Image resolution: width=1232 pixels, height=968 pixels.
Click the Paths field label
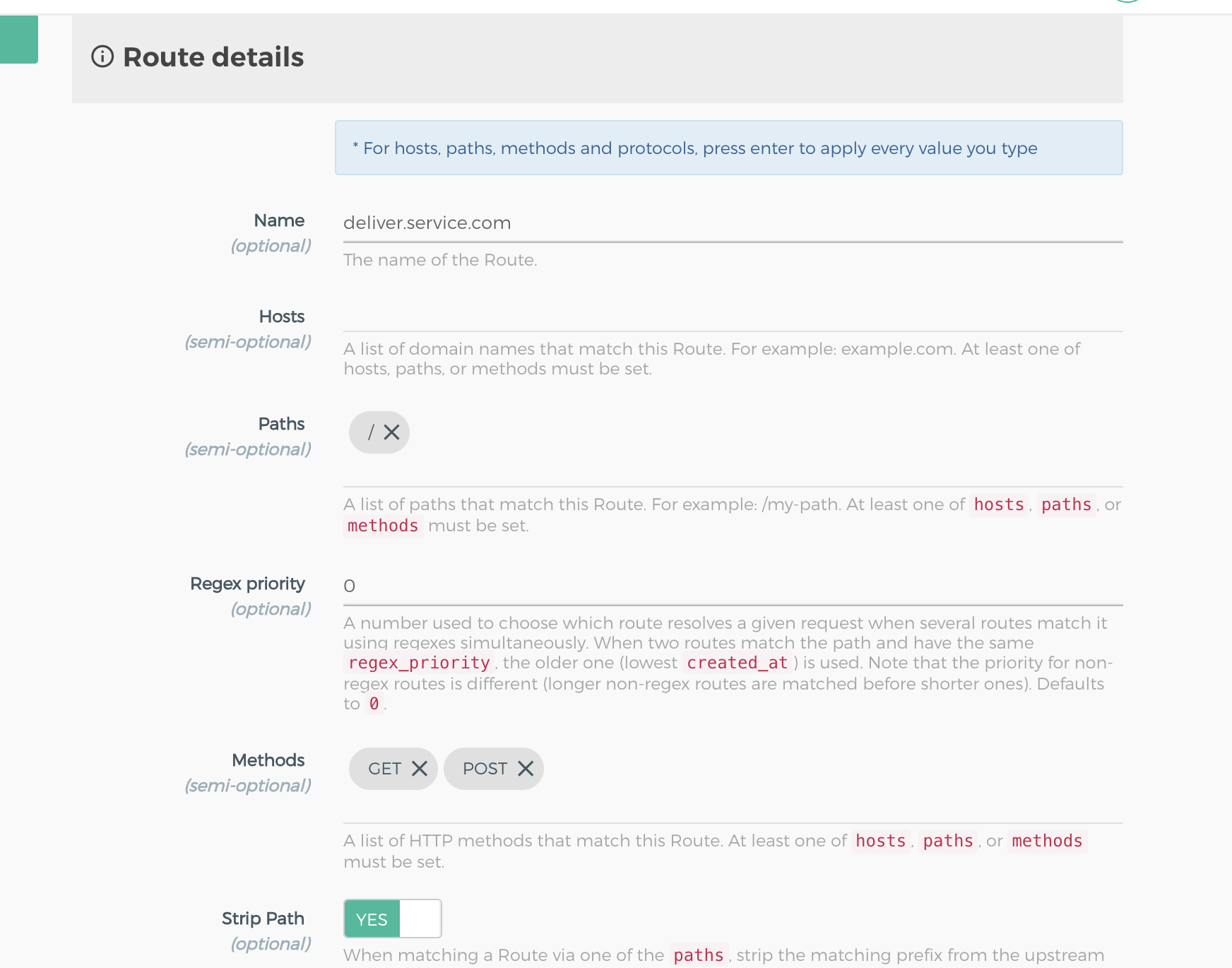[281, 424]
